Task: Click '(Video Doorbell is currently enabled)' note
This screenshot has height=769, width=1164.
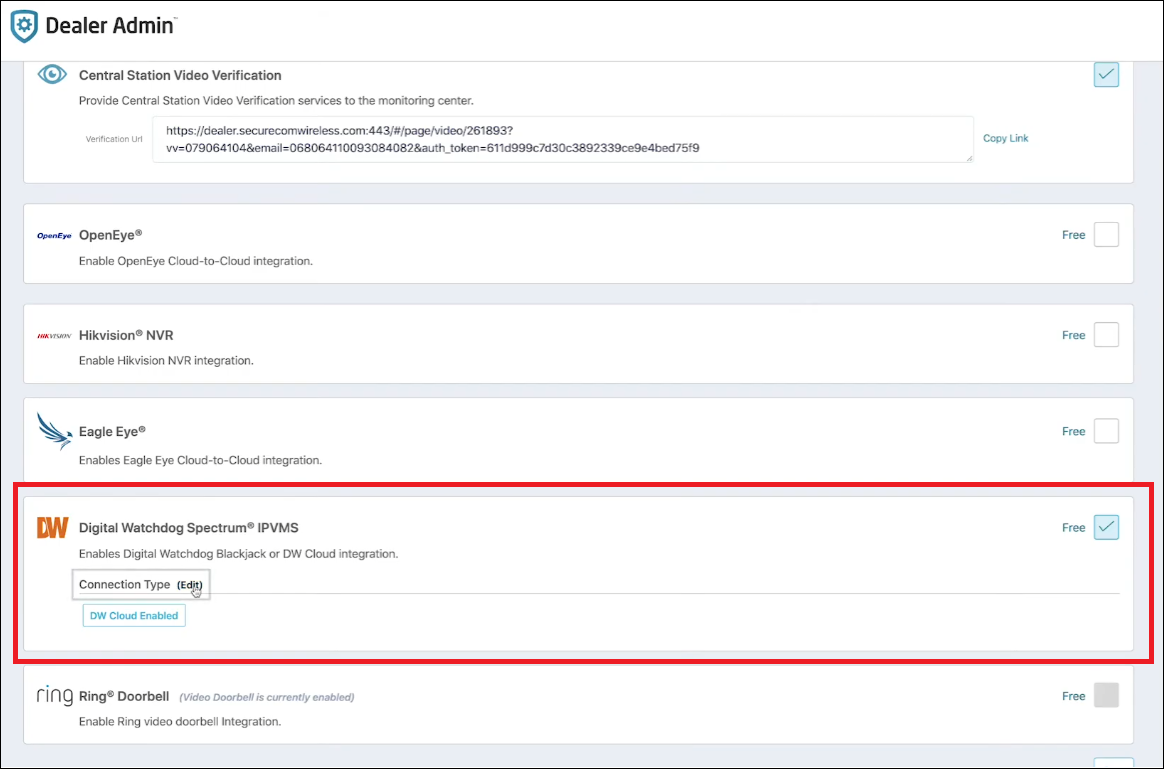Action: [x=267, y=697]
